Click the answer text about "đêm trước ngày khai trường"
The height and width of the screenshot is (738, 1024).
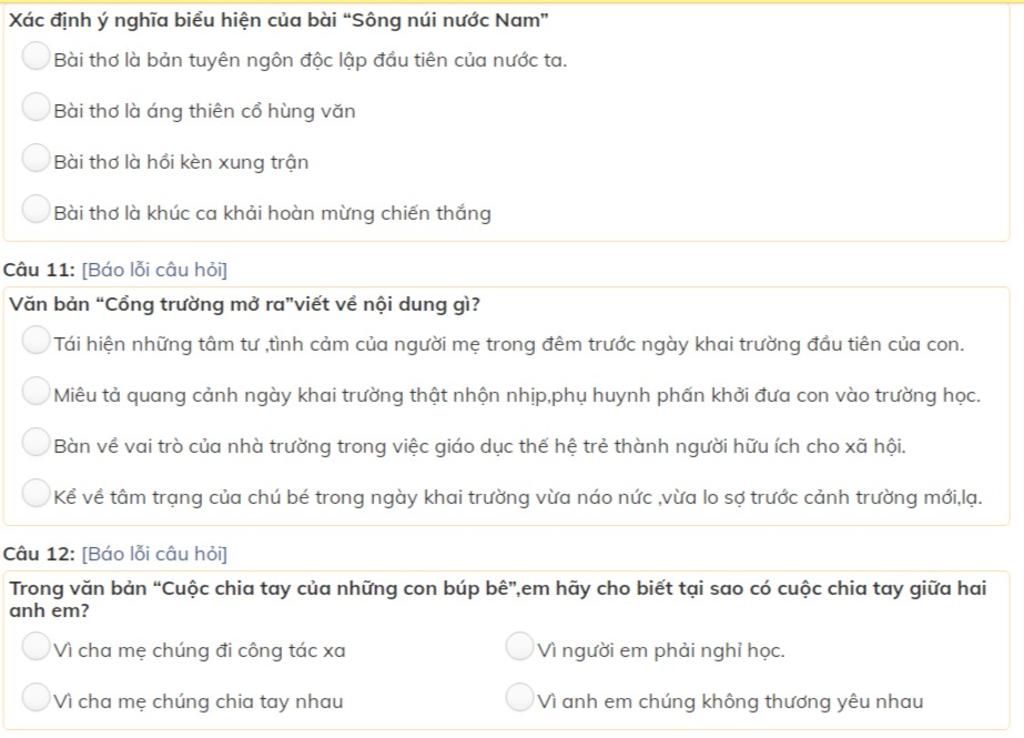click(x=509, y=344)
